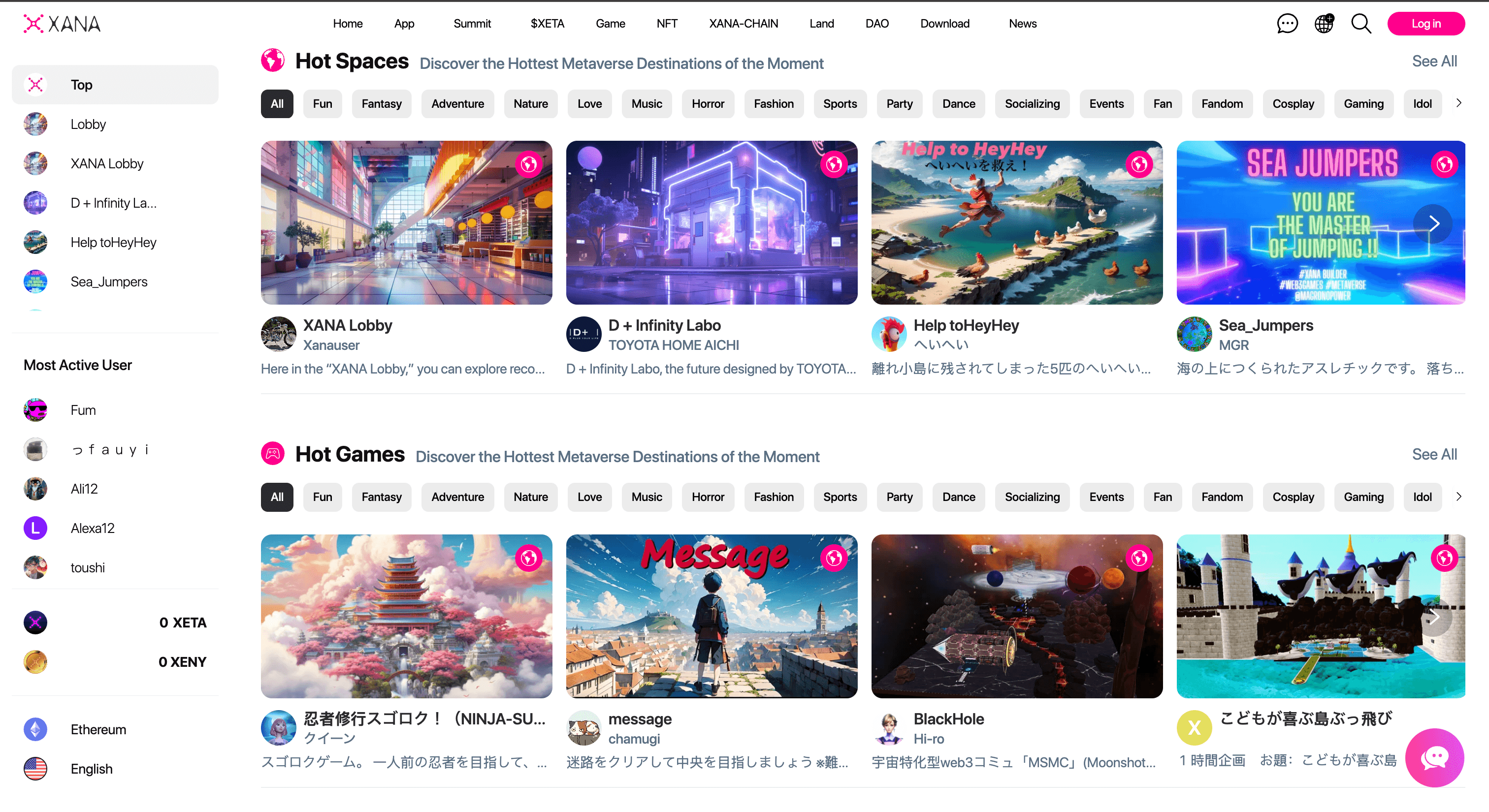Select the All filter under Hot Games

point(277,497)
